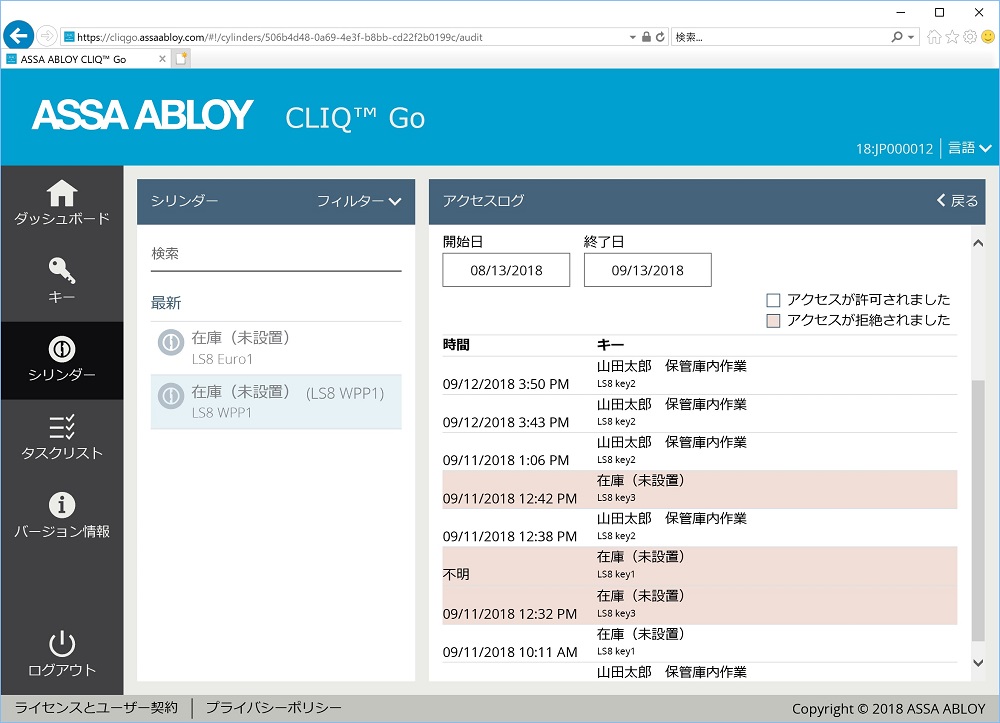Toggle アクセスが許可されました checkbox
The height and width of the screenshot is (723, 1000).
(773, 300)
